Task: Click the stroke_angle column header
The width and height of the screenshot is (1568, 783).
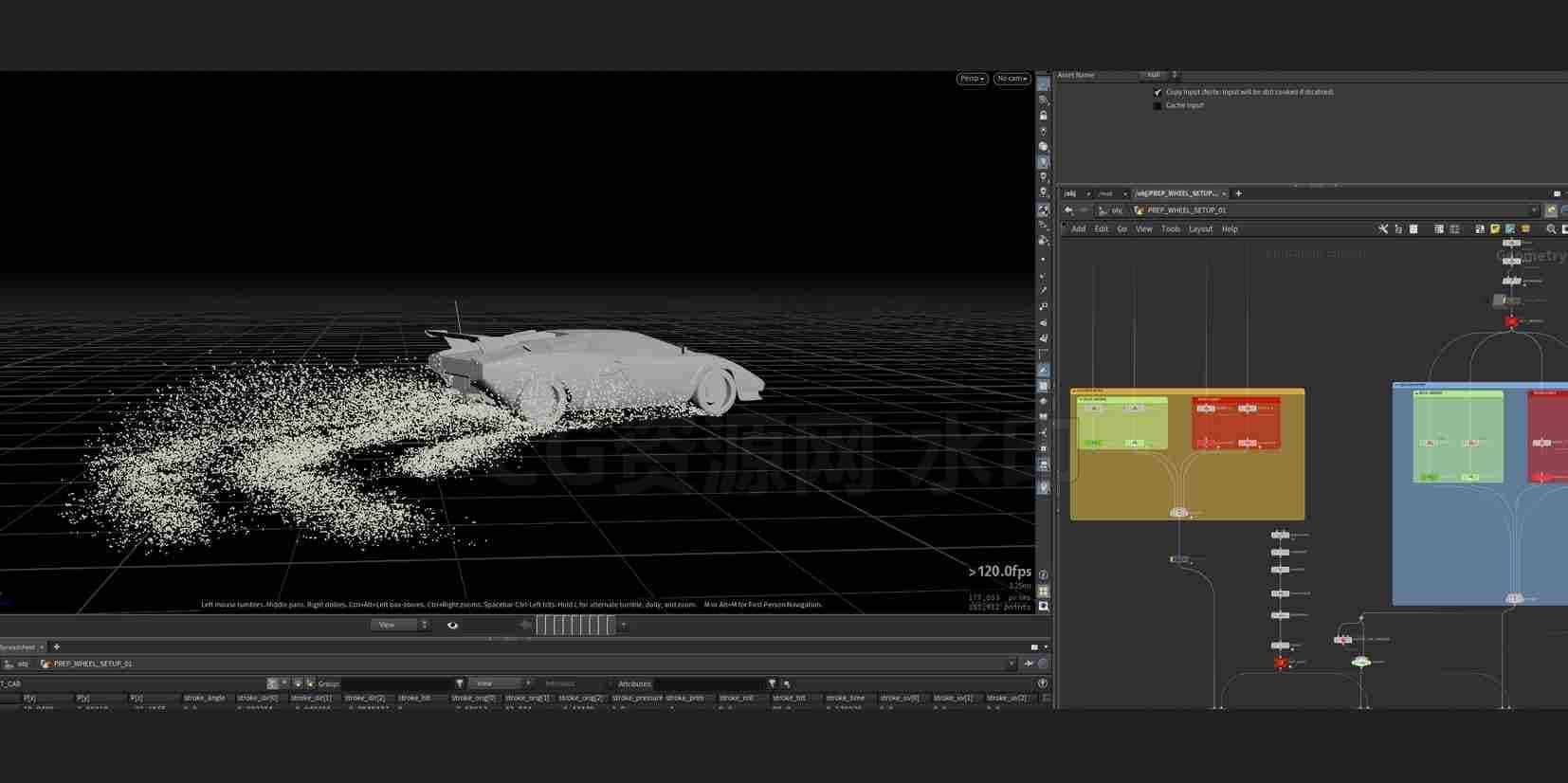Action: tap(205, 698)
